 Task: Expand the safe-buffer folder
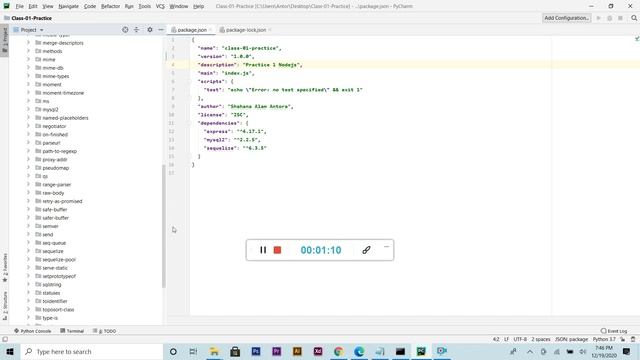(28, 209)
